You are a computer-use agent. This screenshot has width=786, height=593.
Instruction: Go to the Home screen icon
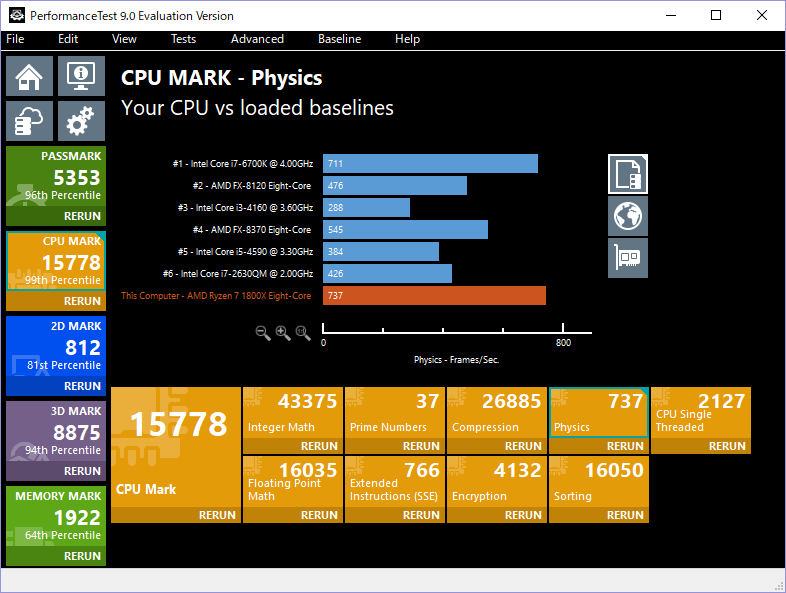29,76
